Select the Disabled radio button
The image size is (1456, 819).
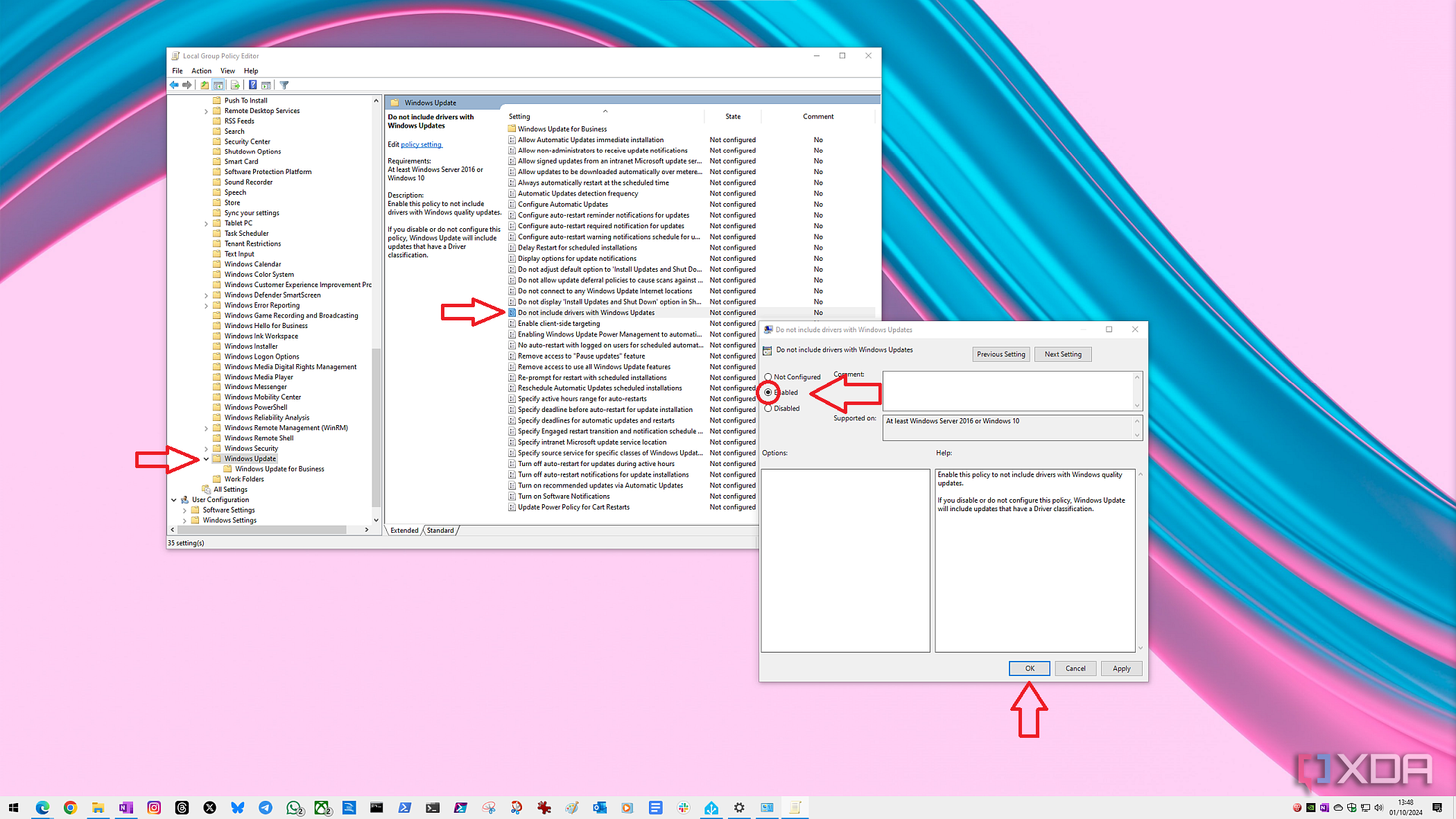pyautogui.click(x=768, y=408)
